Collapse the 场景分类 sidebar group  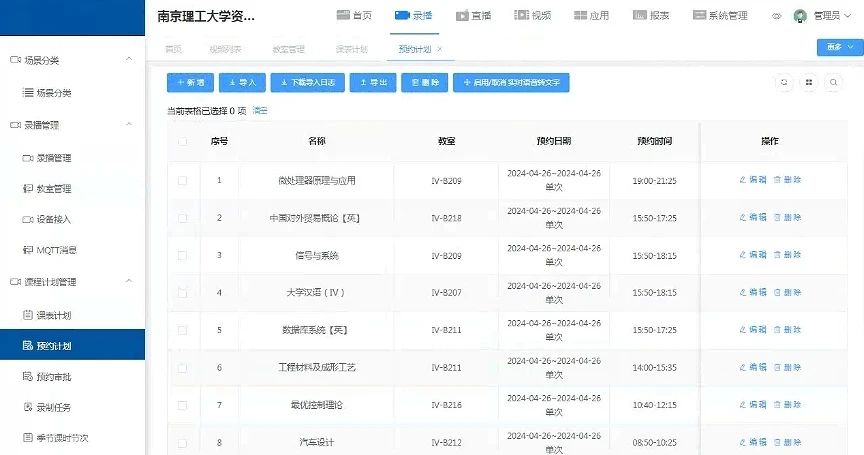pyautogui.click(x=128, y=60)
